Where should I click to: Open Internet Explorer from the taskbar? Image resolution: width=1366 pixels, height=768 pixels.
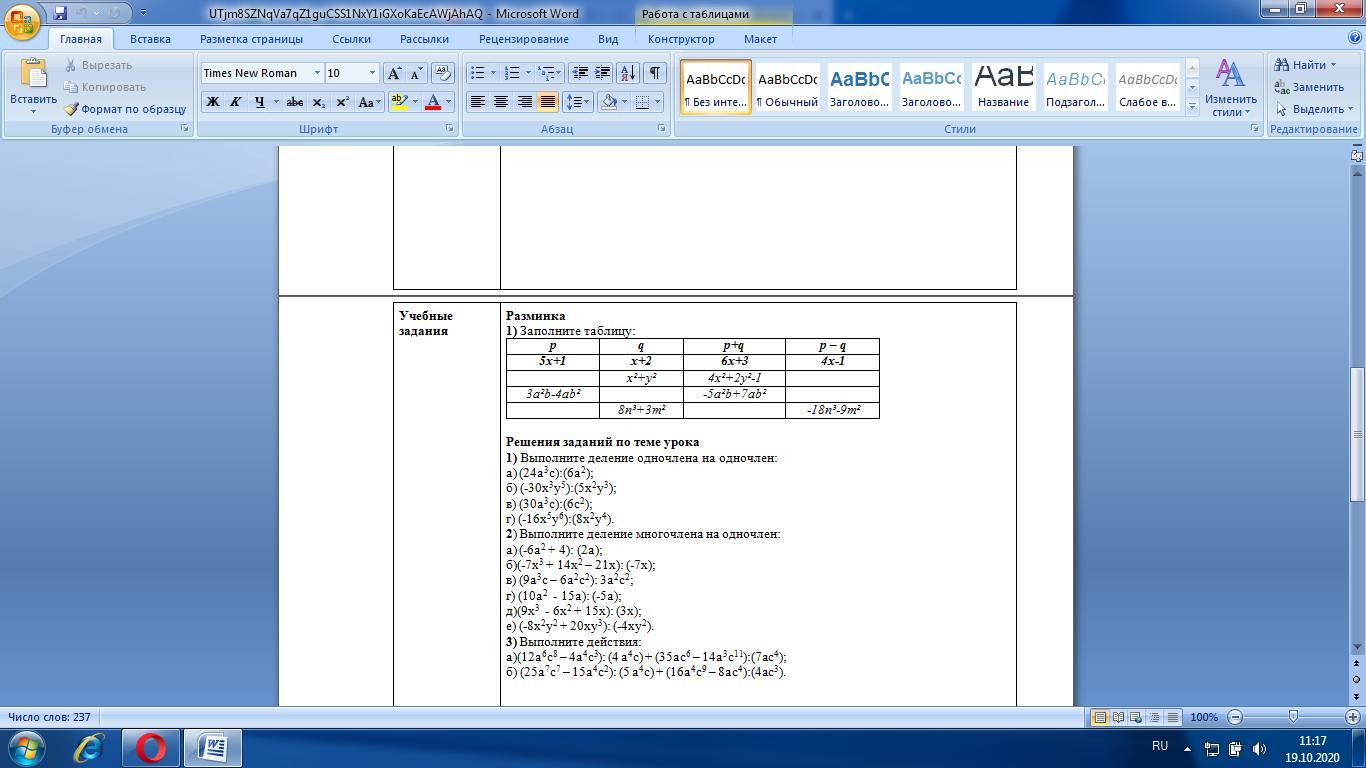coord(89,747)
